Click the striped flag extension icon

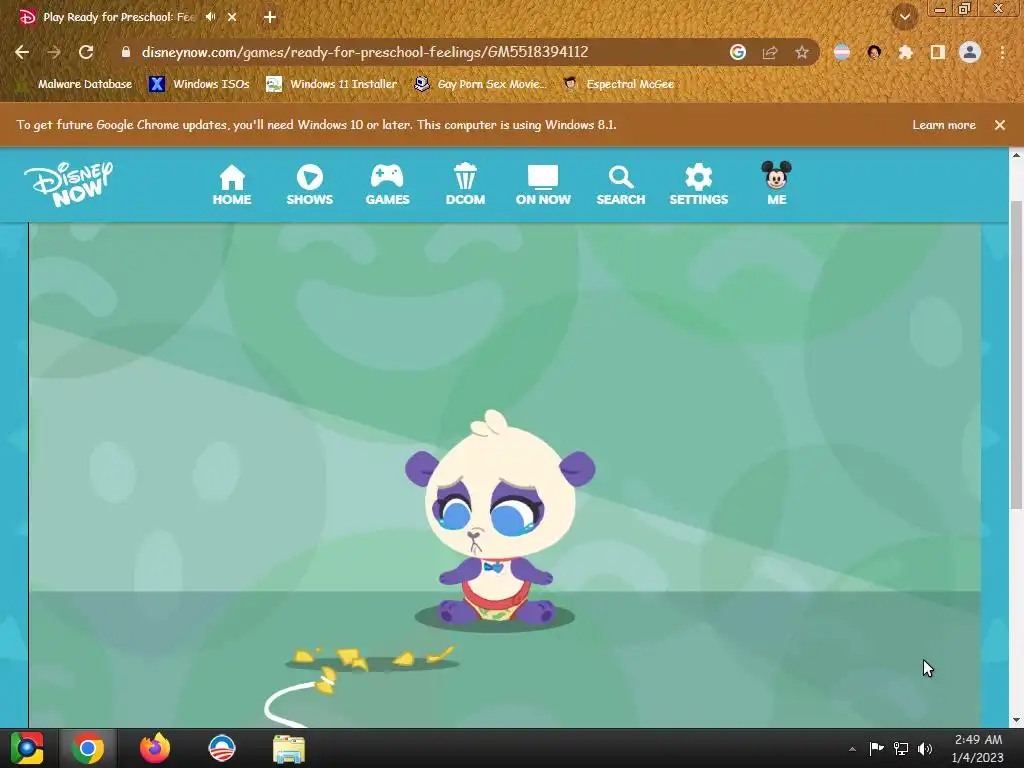coord(842,52)
